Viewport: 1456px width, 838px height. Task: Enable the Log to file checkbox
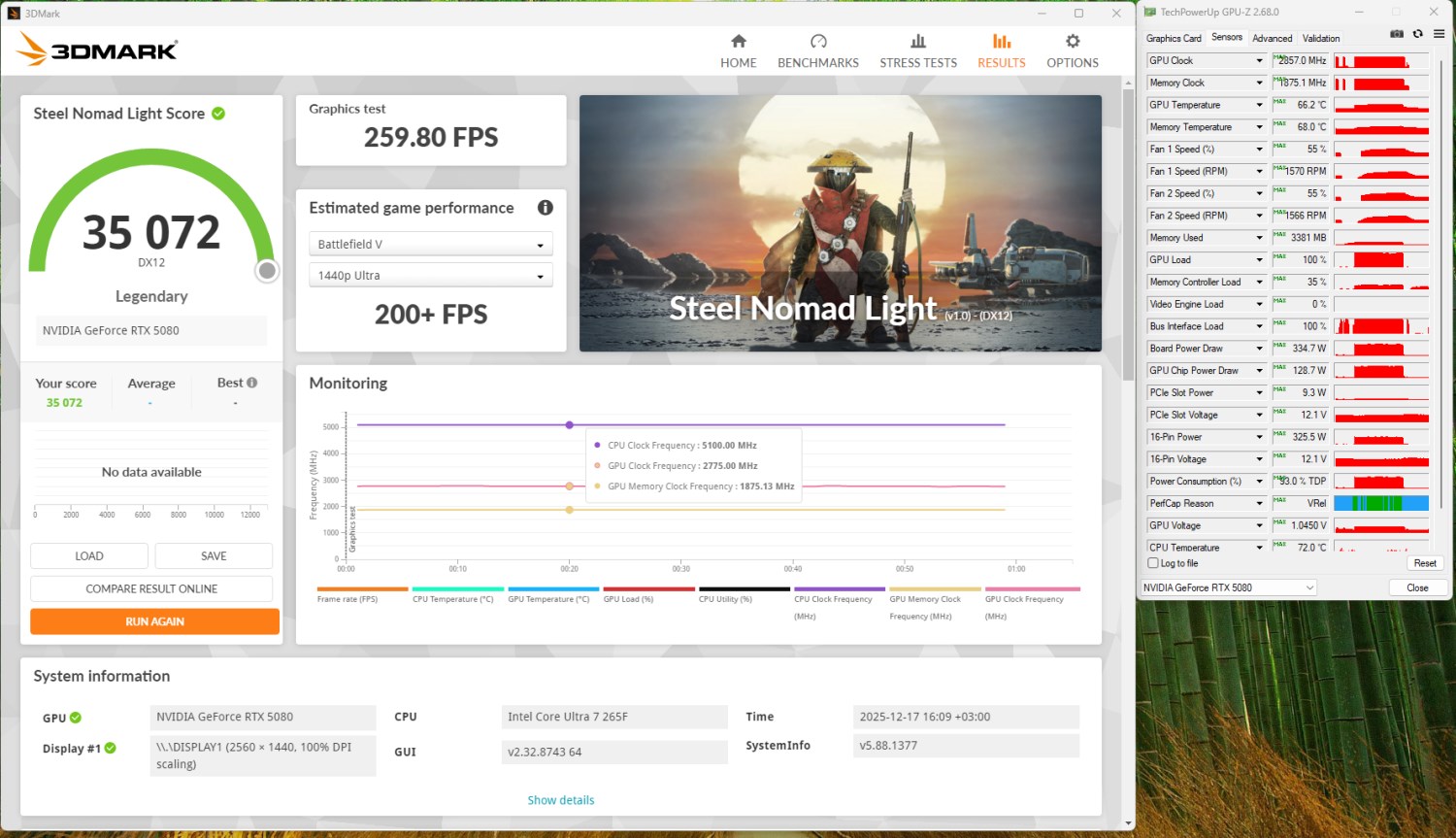pyautogui.click(x=1153, y=563)
